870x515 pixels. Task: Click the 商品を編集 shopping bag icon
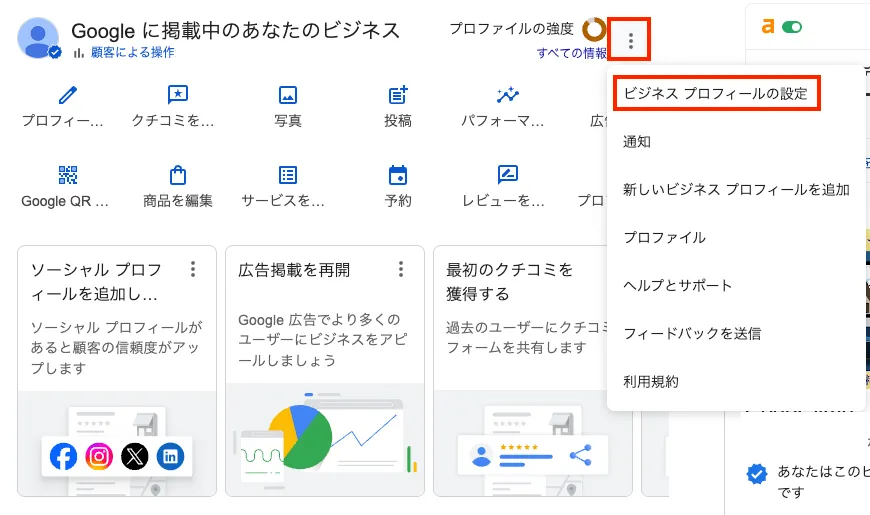178,175
